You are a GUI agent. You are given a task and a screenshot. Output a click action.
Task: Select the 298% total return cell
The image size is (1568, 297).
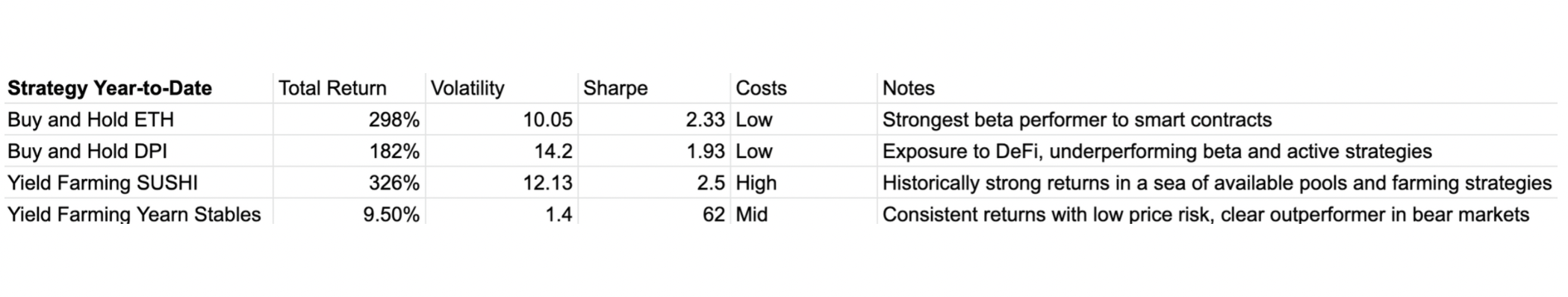click(x=349, y=119)
